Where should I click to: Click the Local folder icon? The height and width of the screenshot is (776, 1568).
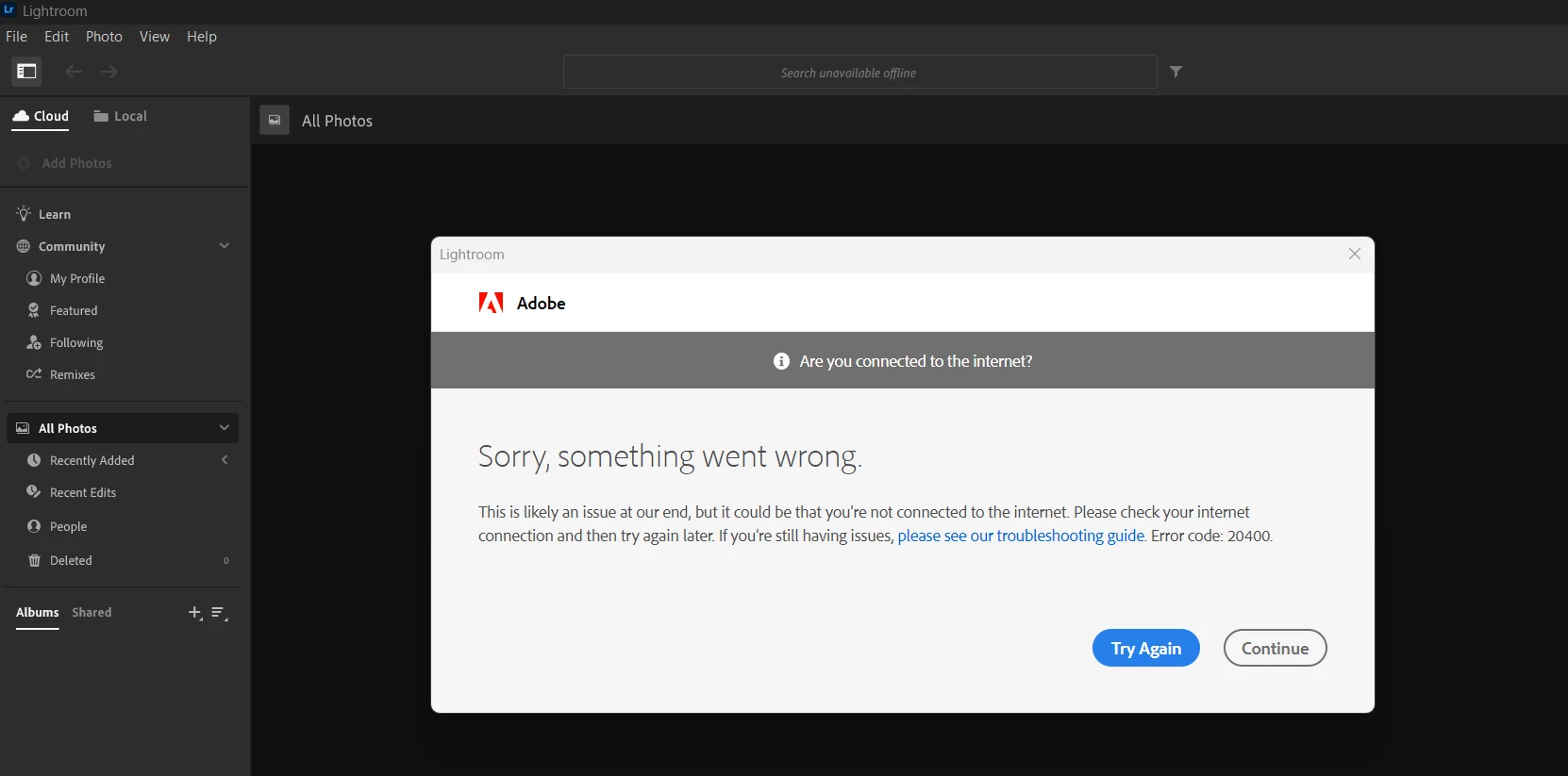[x=101, y=116]
